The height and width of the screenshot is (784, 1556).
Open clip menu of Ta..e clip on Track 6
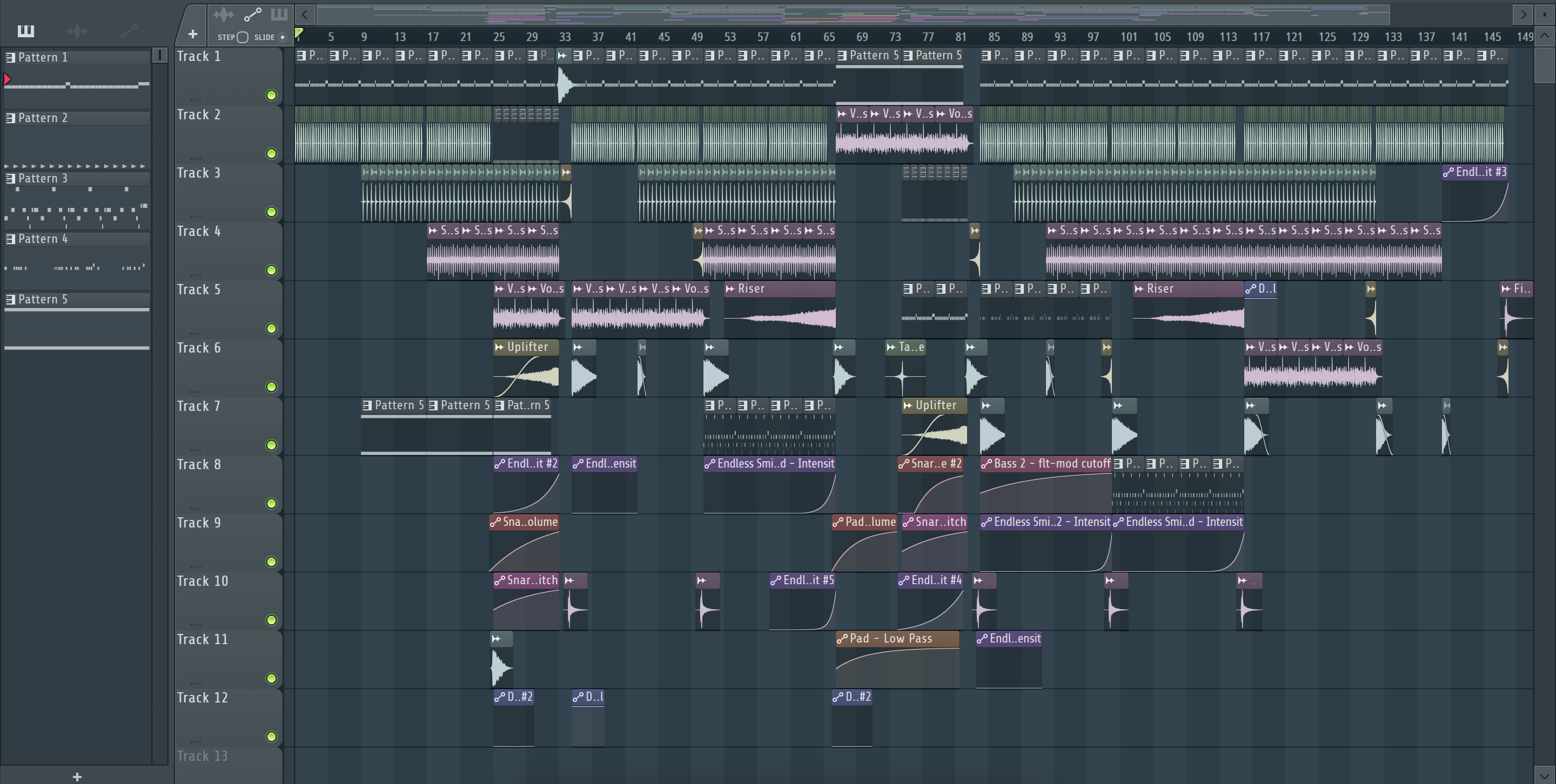pyautogui.click(x=891, y=347)
